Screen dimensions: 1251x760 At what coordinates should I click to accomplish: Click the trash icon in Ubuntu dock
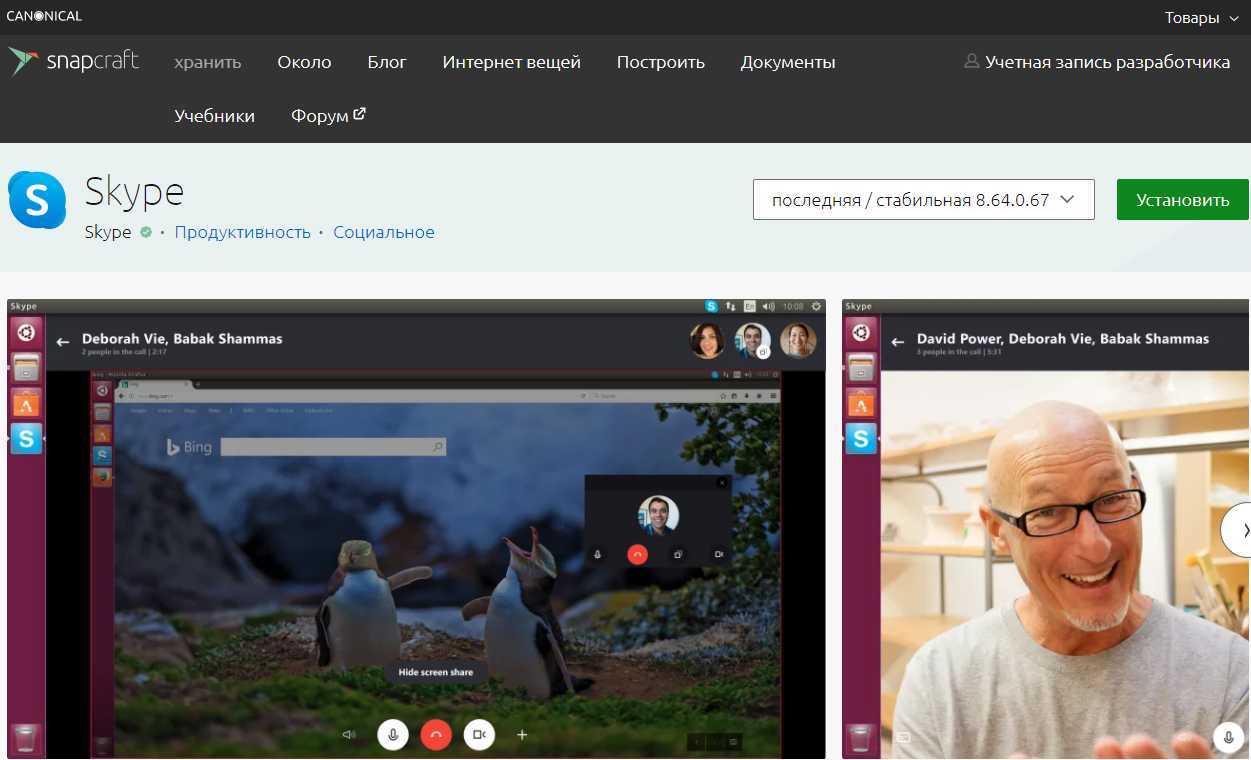26,739
